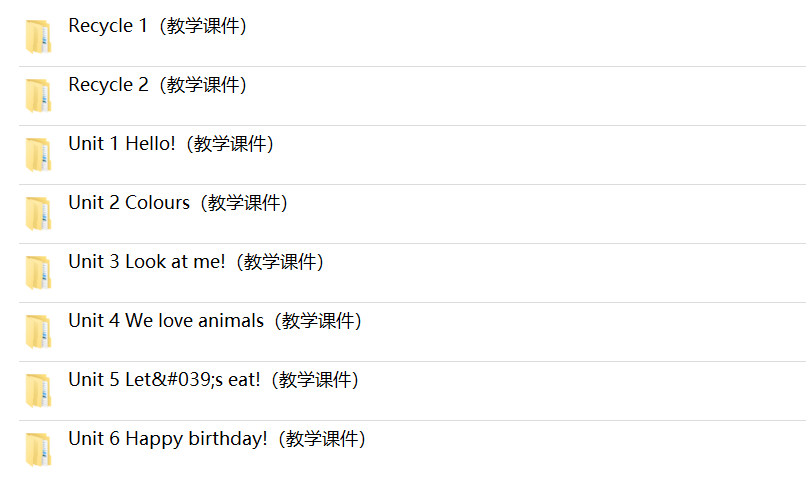Select the empty row area of Unit 4
Screen dimensions: 806x493
(583, 332)
